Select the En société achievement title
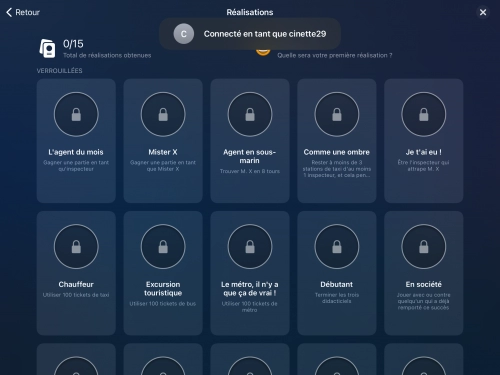 point(424,284)
